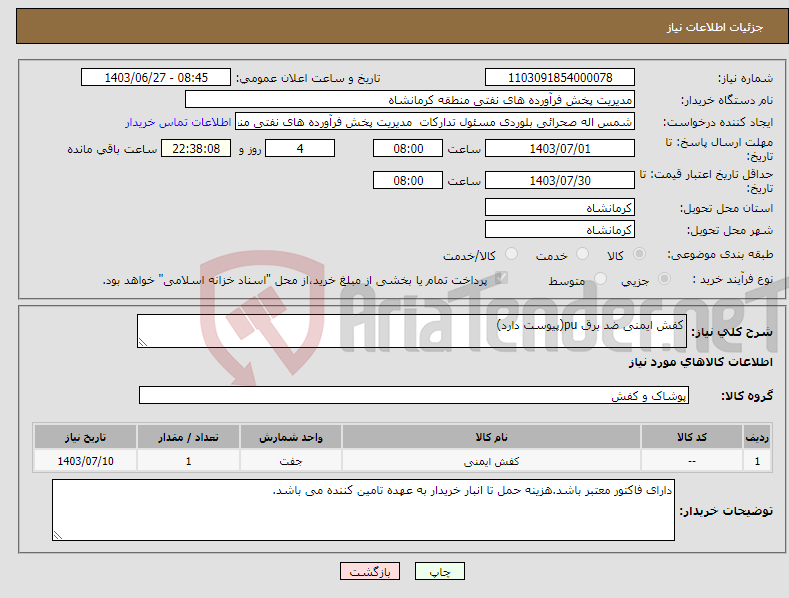
Task: Click the delivery city field کرمانشاه
Action: pos(560,230)
